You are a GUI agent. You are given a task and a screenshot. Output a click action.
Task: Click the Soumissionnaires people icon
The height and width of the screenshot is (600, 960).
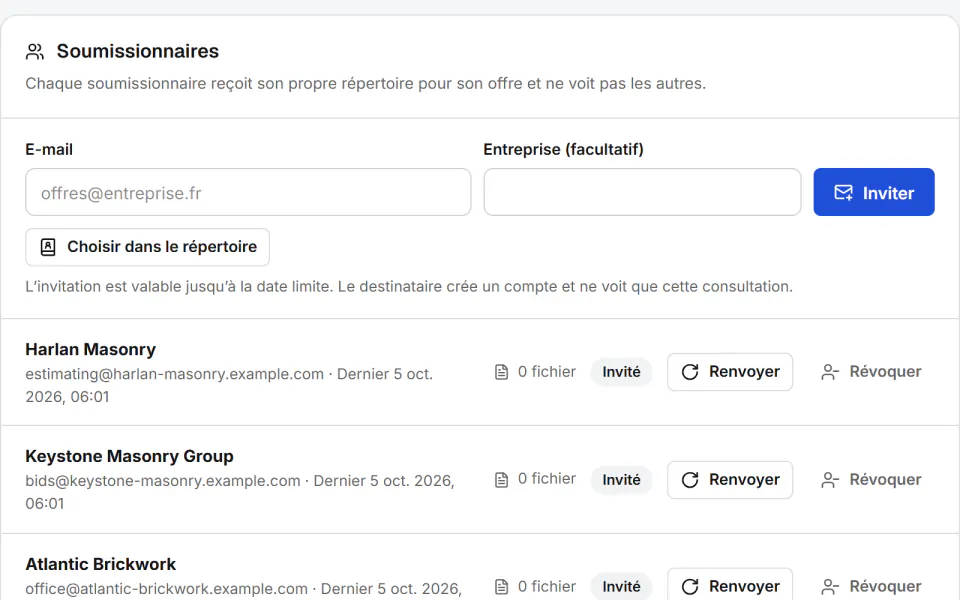tap(35, 51)
